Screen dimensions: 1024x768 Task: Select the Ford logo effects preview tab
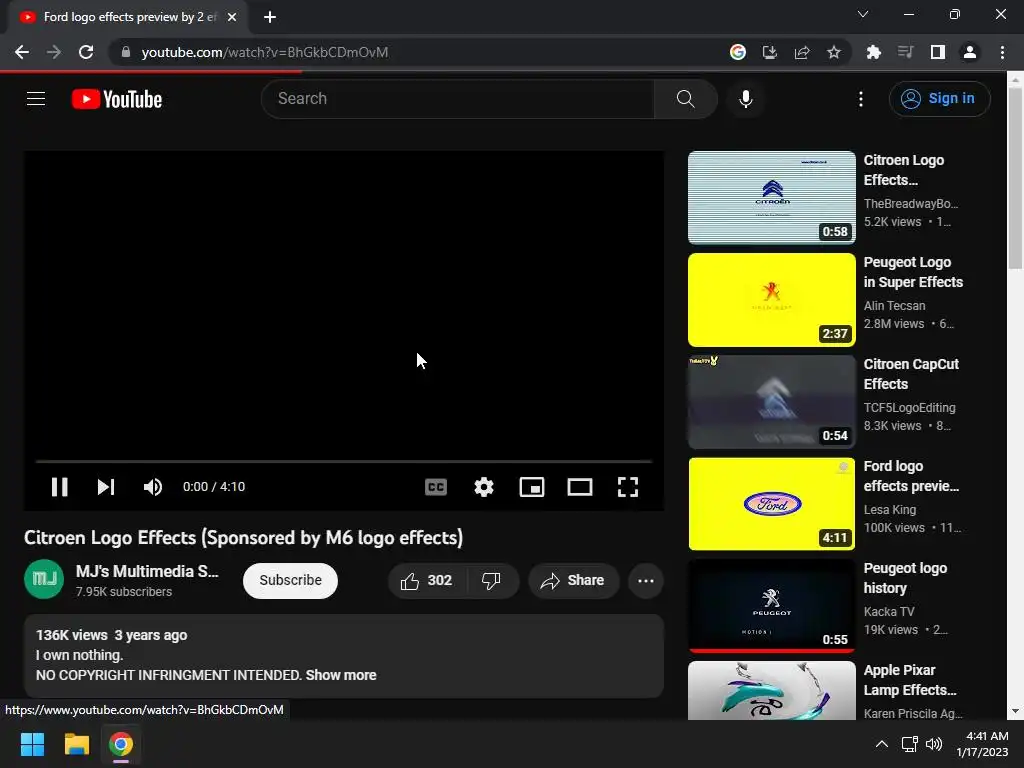pos(128,17)
